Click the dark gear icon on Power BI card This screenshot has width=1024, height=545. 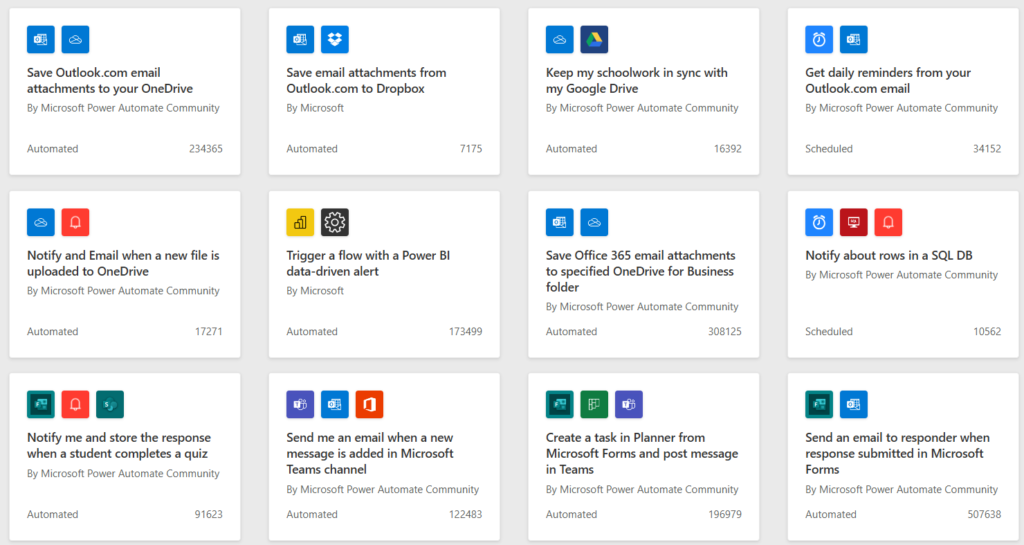(x=334, y=222)
